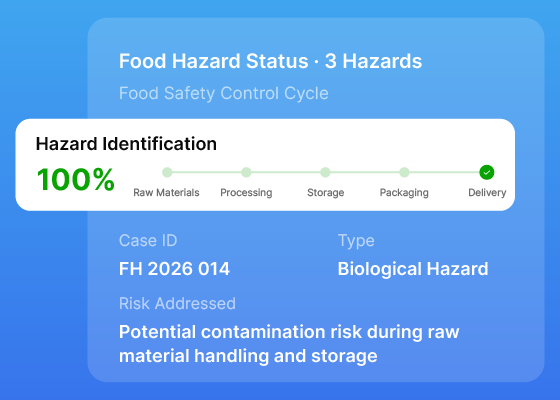560x400 pixels.
Task: Click the Biological Hazard type value
Action: 413,269
